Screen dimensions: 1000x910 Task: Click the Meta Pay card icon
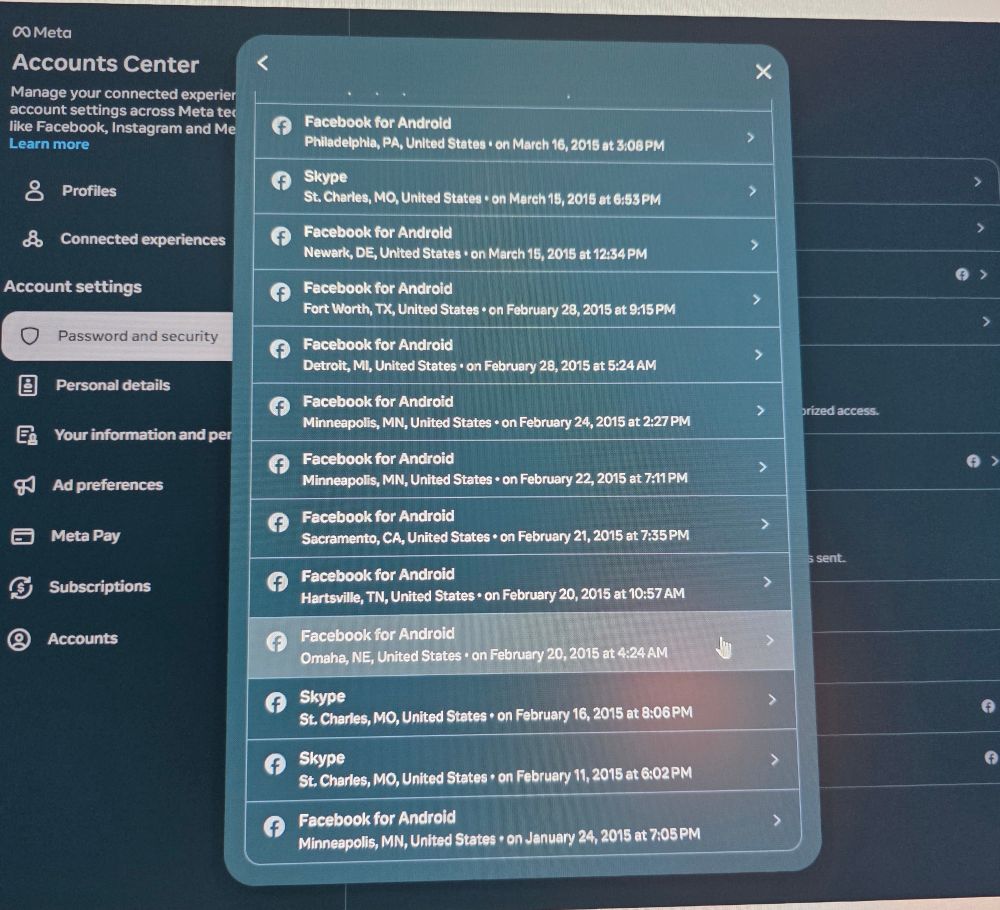(x=23, y=536)
